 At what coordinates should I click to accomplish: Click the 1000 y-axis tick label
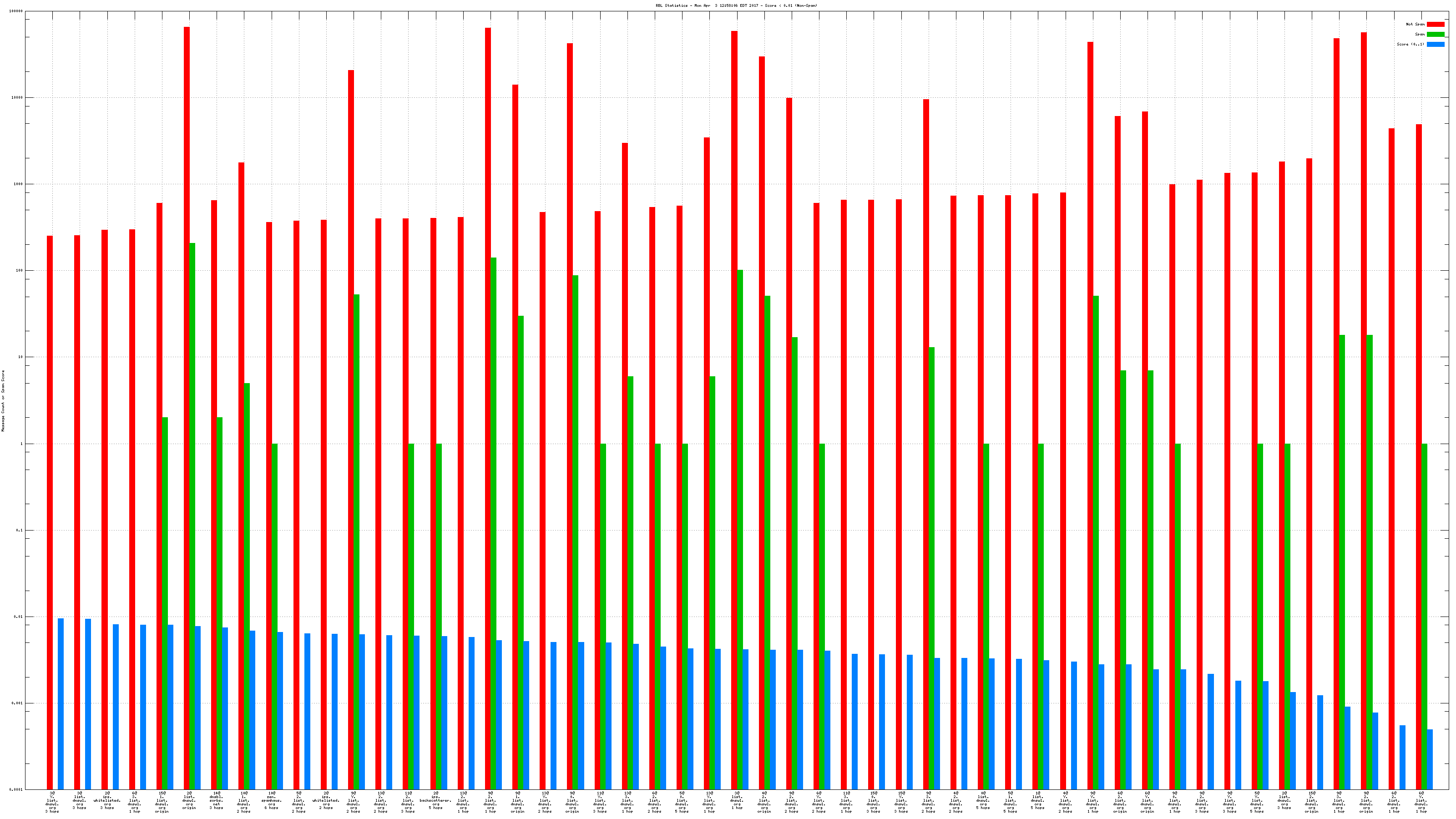click(18, 184)
